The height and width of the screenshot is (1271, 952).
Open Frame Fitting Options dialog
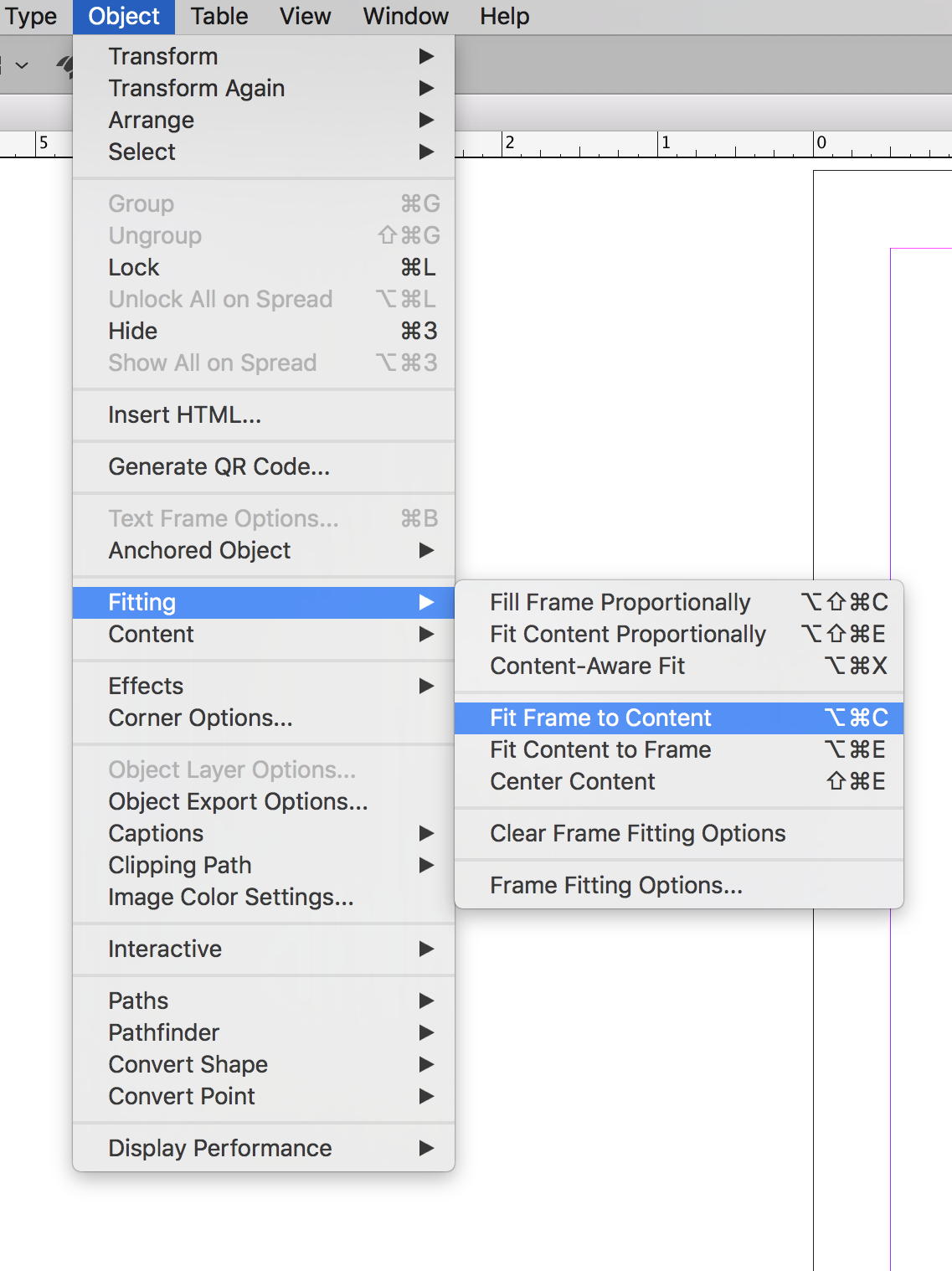(616, 885)
